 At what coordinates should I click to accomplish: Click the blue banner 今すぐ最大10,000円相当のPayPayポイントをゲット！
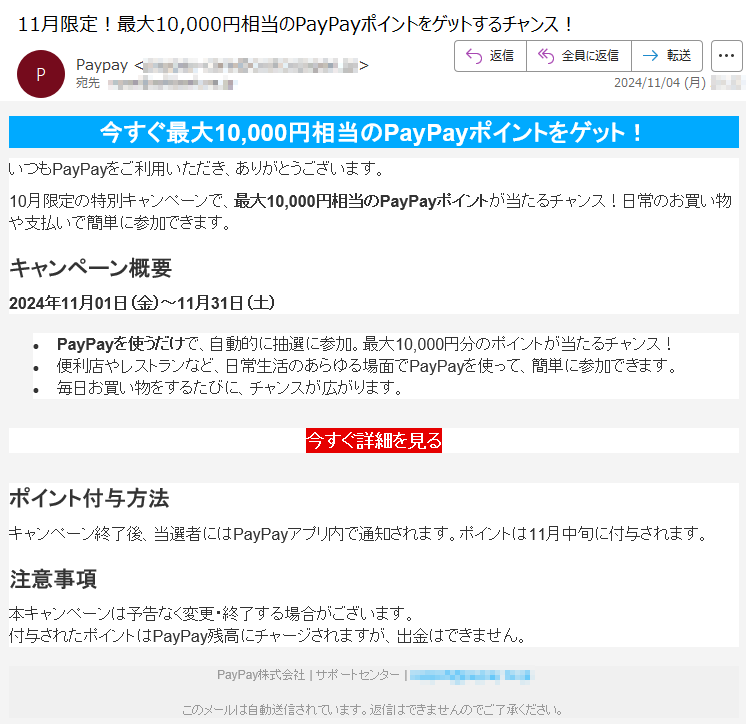pyautogui.click(x=373, y=132)
